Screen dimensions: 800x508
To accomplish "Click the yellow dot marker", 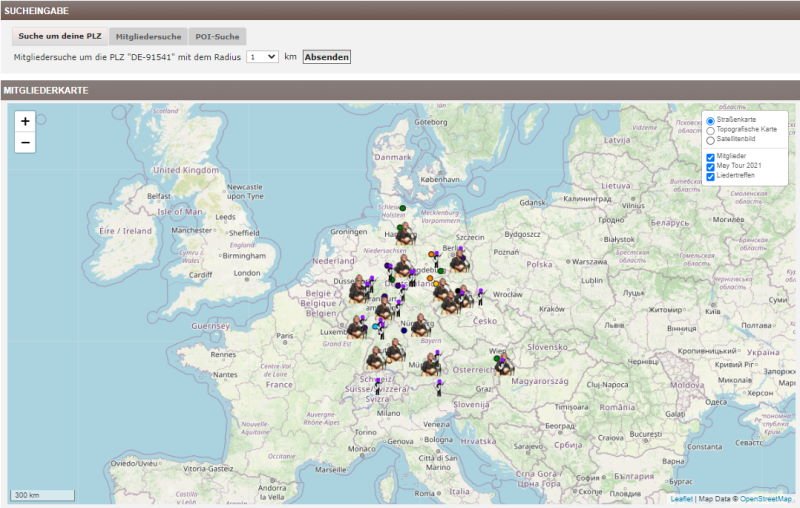I will tap(436, 284).
